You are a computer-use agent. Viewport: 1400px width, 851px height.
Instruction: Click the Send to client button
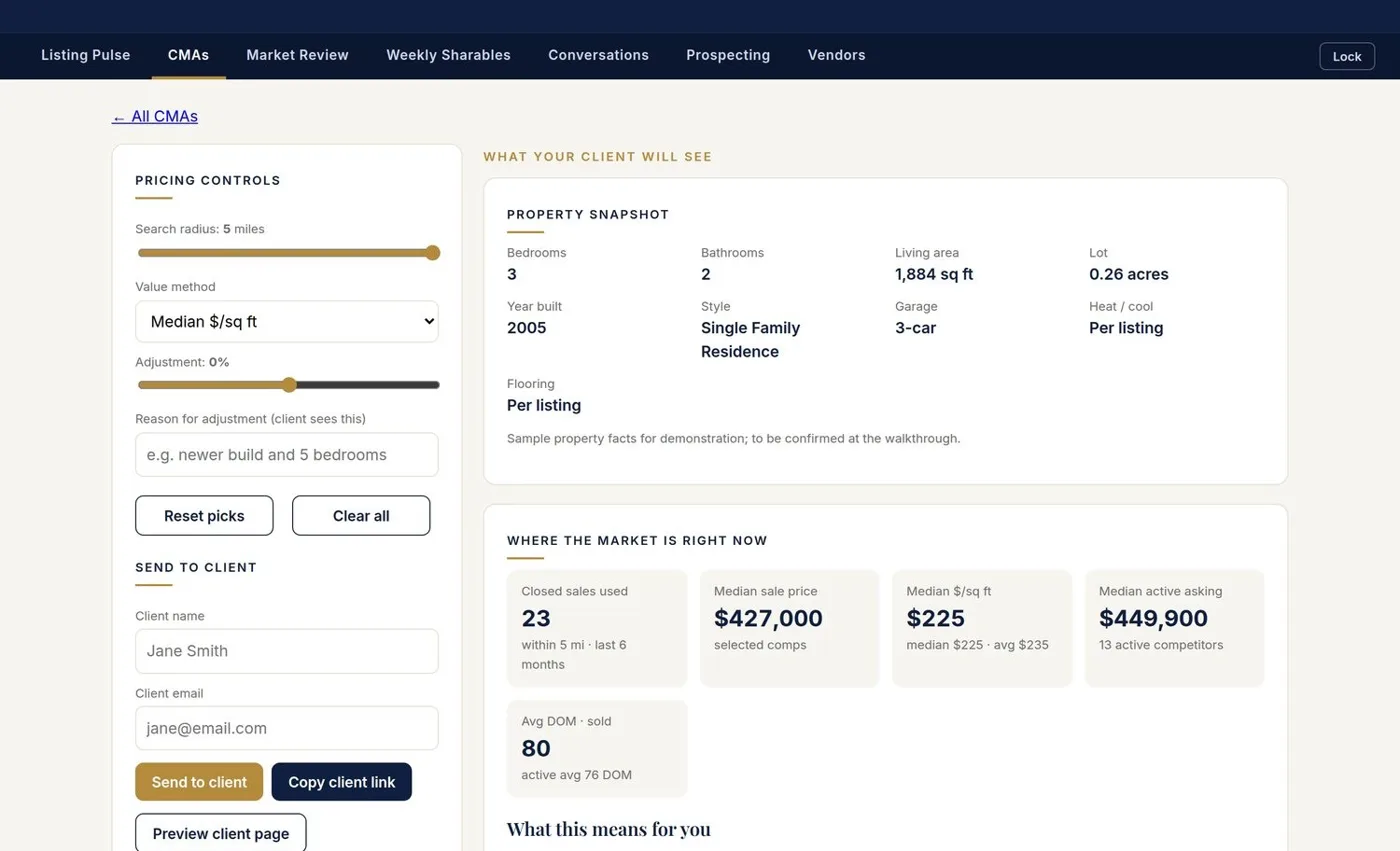point(199,782)
